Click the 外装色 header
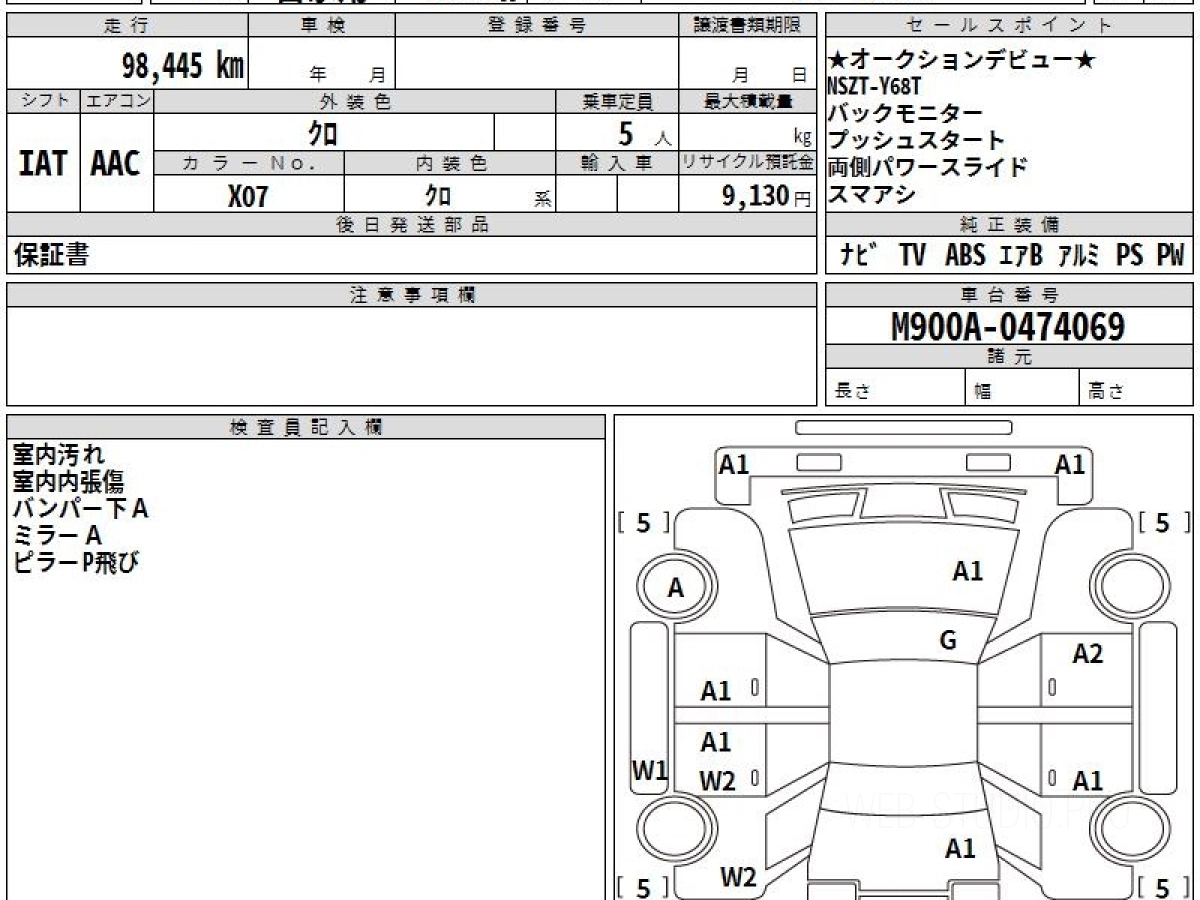Screen dimensions: 1200x900 click(x=355, y=101)
